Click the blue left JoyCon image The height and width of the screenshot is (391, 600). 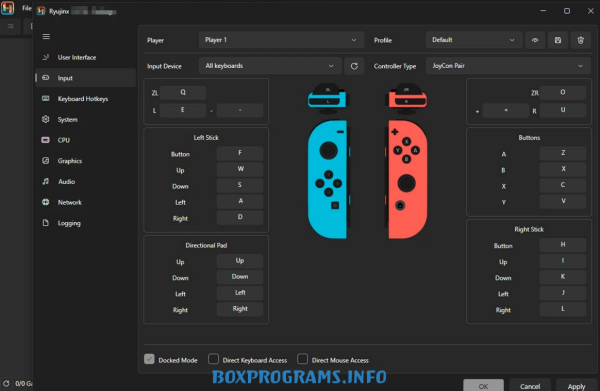328,179
